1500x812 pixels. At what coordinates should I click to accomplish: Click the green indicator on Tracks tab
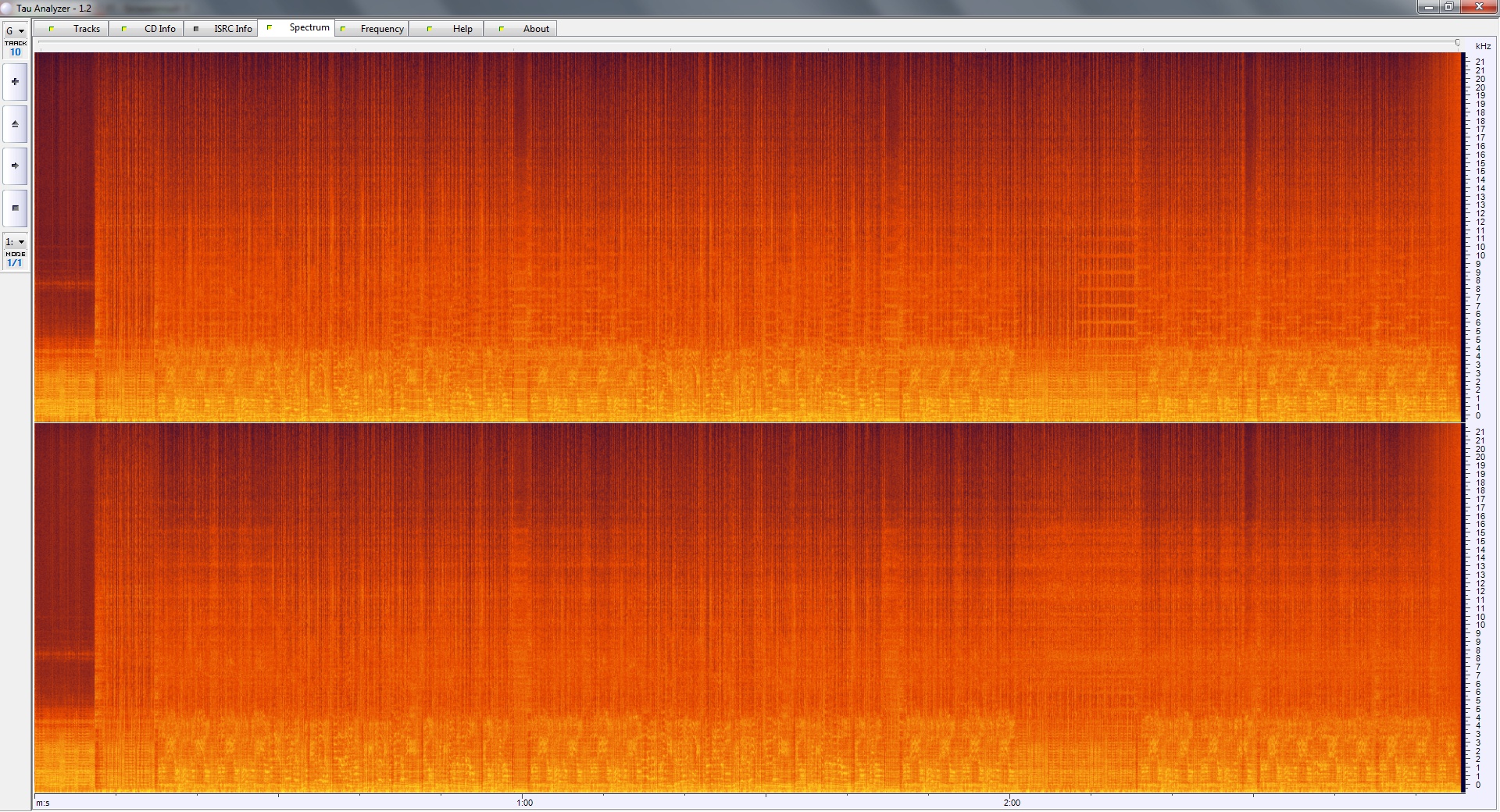pyautogui.click(x=52, y=29)
